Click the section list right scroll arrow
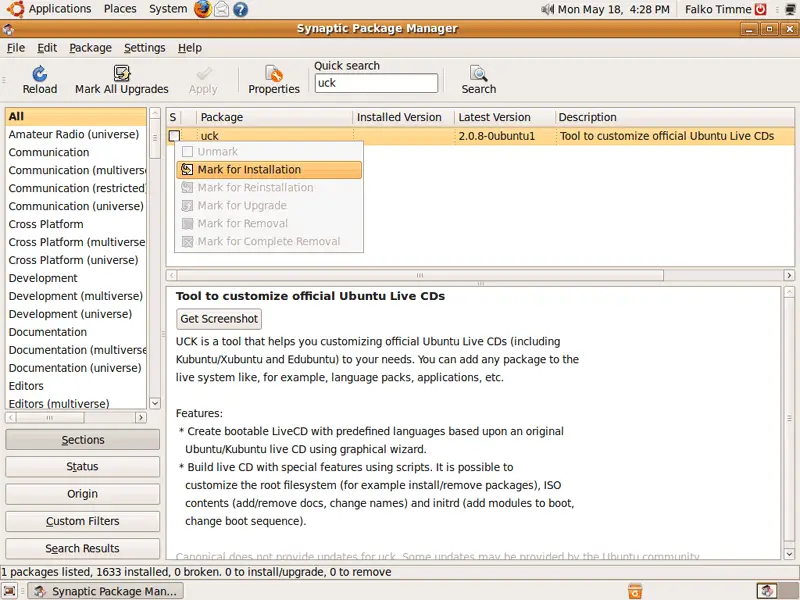This screenshot has height=600, width=800. tap(141, 417)
